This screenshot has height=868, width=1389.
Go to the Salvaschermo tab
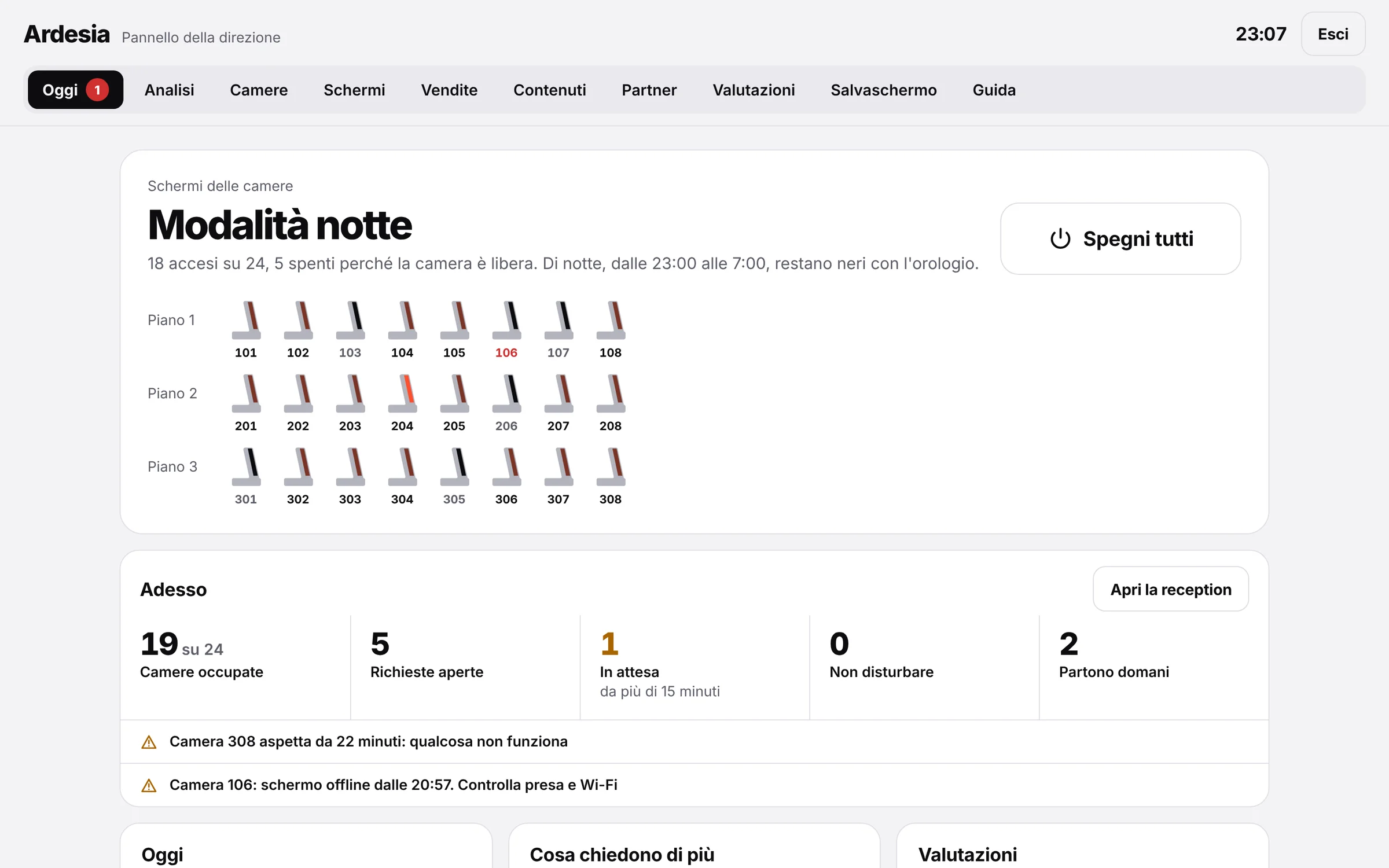click(883, 90)
